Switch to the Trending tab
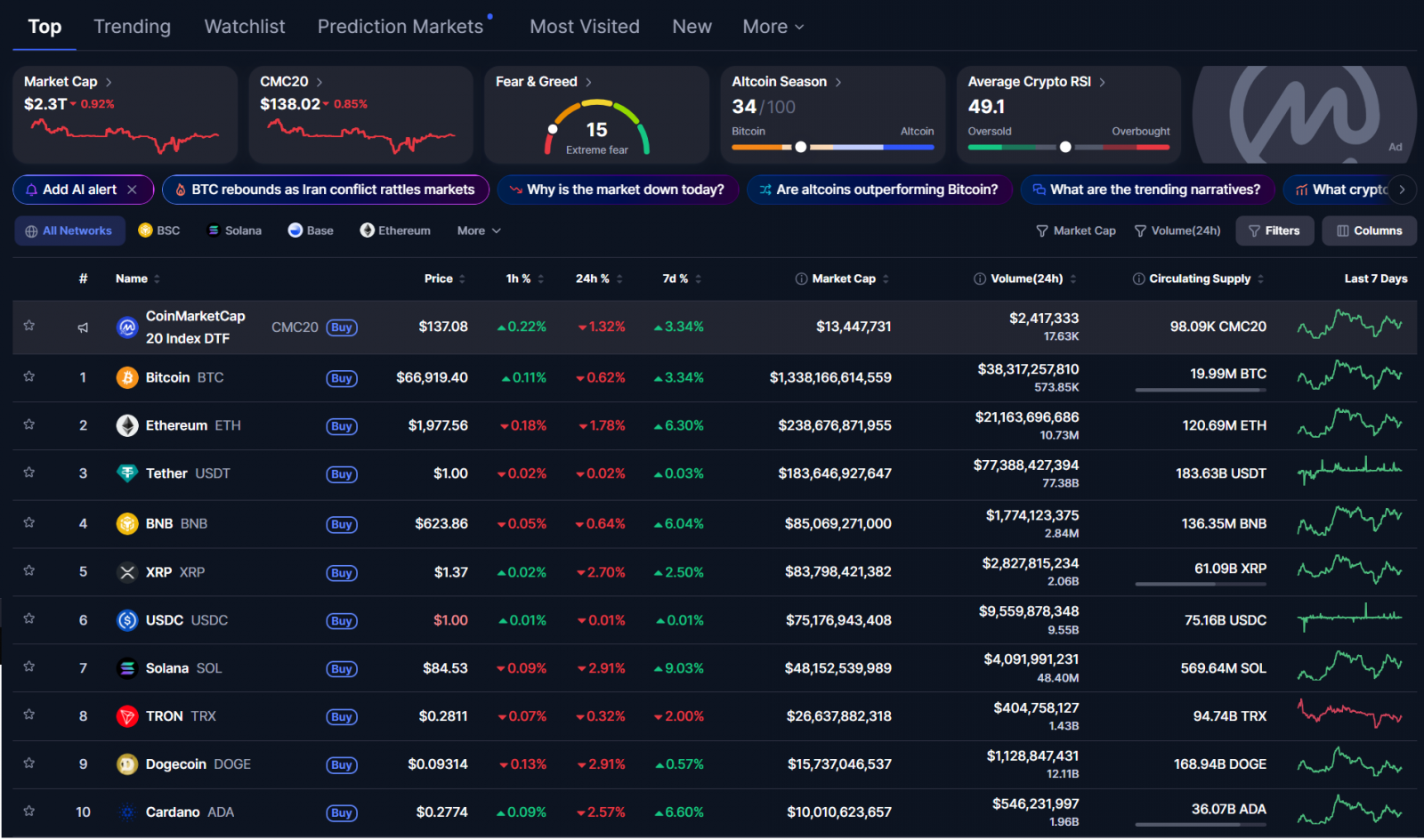The height and width of the screenshot is (840, 1424). 132,28
